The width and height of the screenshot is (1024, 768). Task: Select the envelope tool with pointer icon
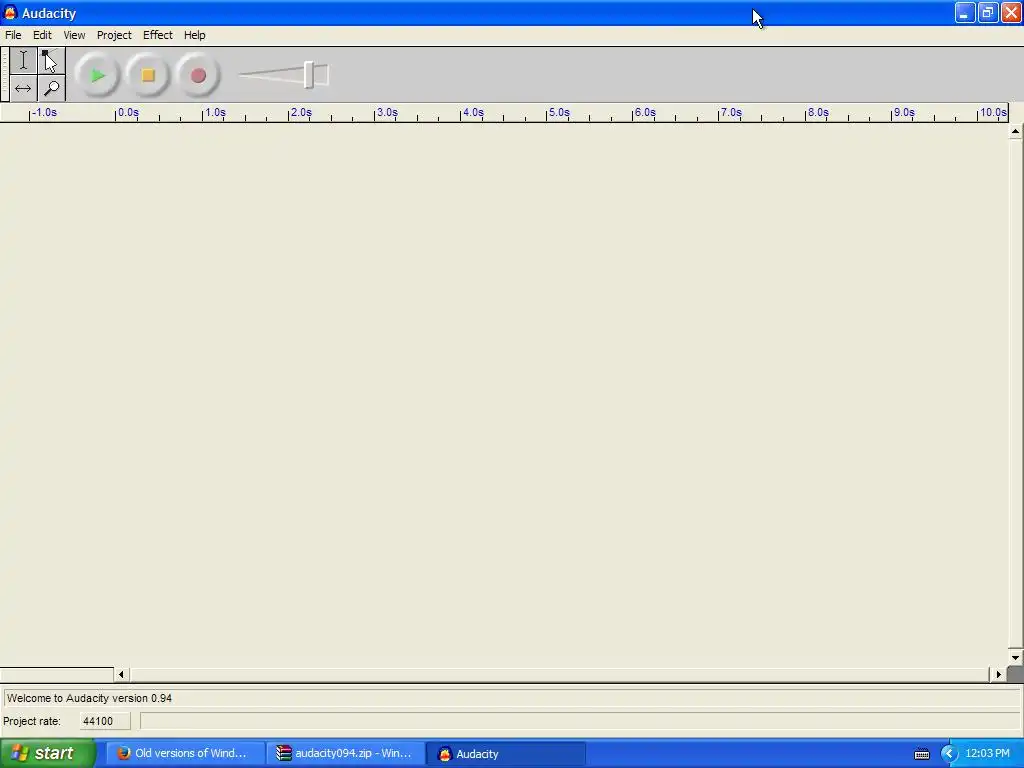pyautogui.click(x=51, y=61)
